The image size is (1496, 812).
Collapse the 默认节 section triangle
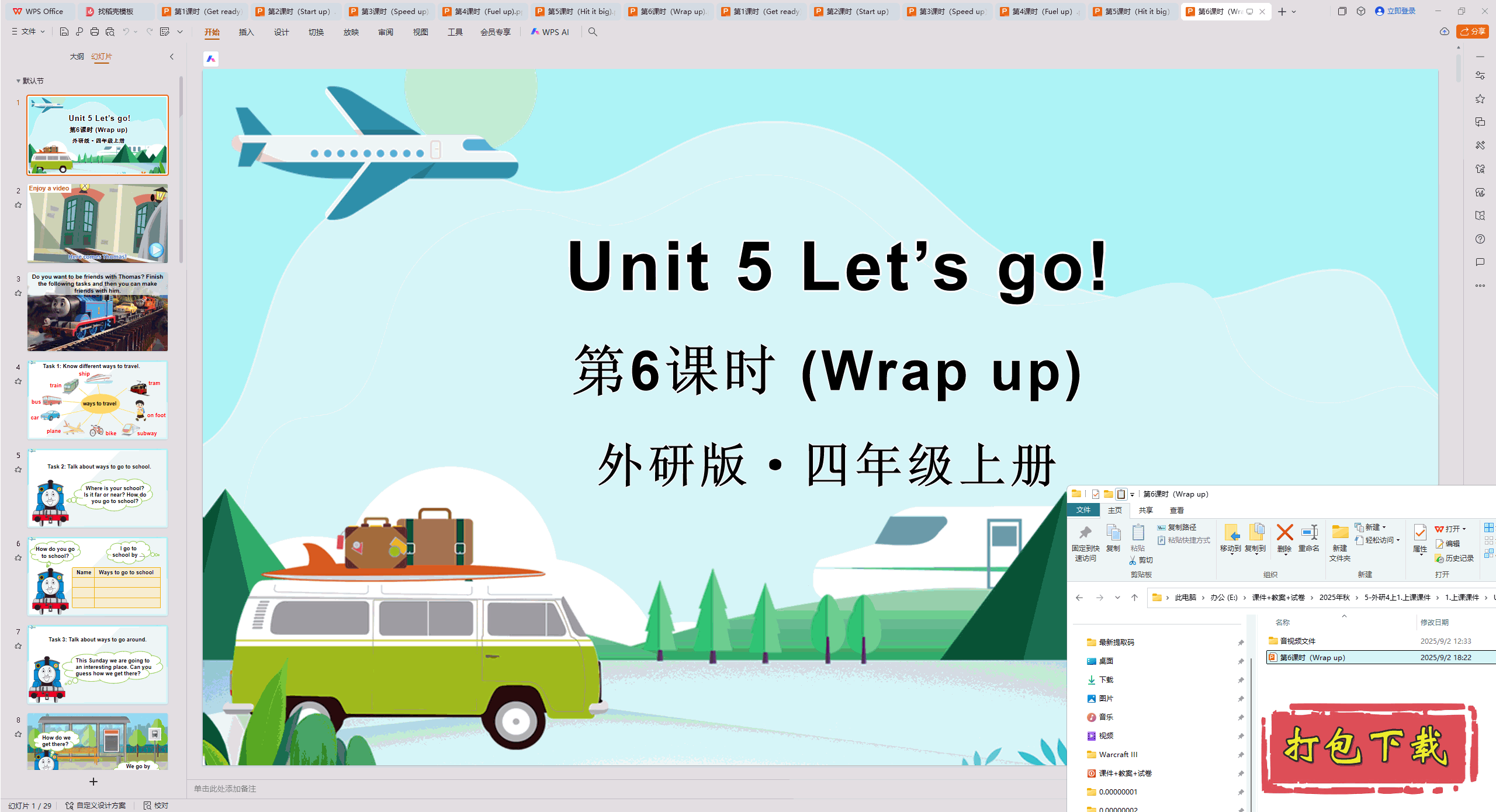coord(18,81)
